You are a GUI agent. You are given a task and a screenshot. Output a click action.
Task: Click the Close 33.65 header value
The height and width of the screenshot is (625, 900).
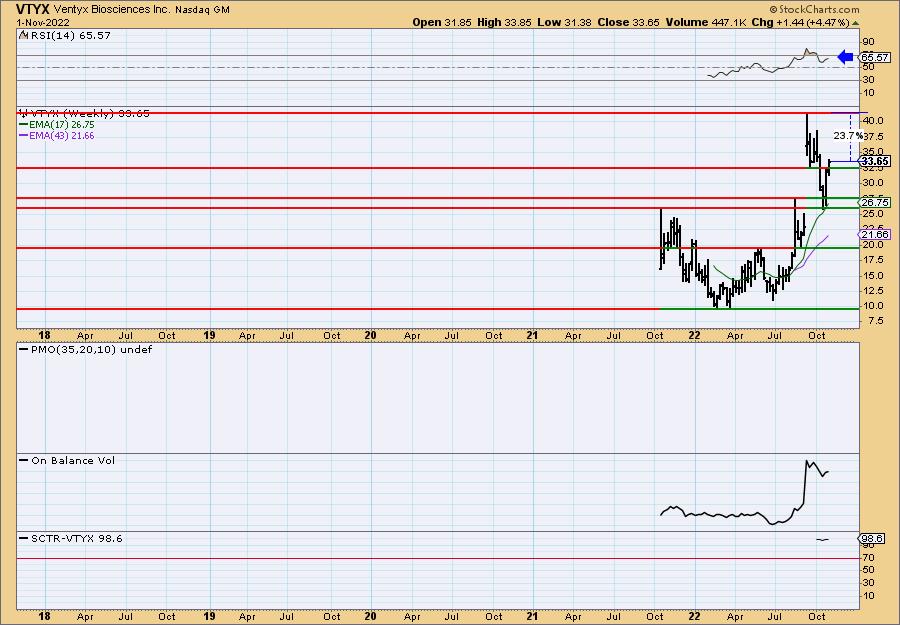pos(629,22)
